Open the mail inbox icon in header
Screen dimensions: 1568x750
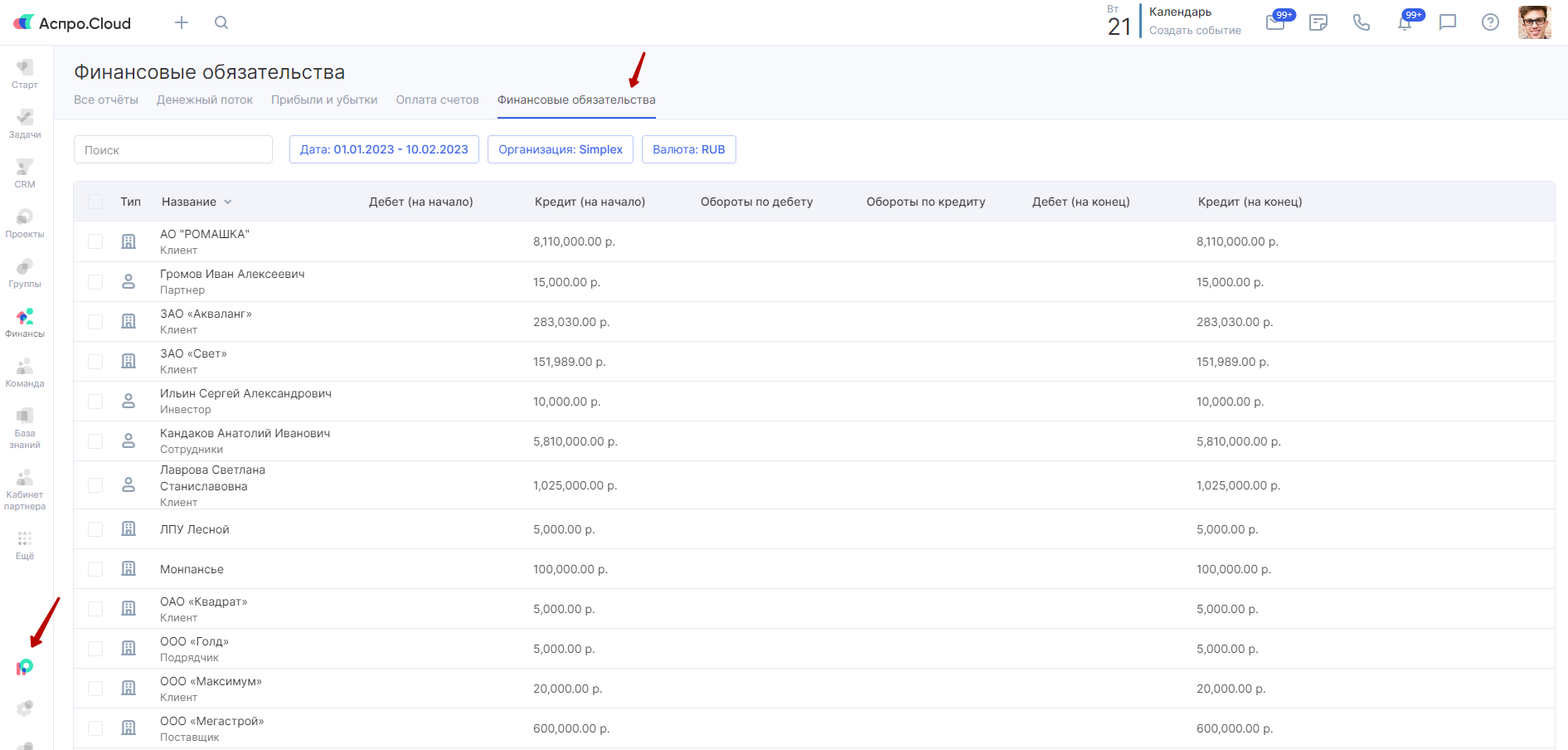click(x=1275, y=22)
